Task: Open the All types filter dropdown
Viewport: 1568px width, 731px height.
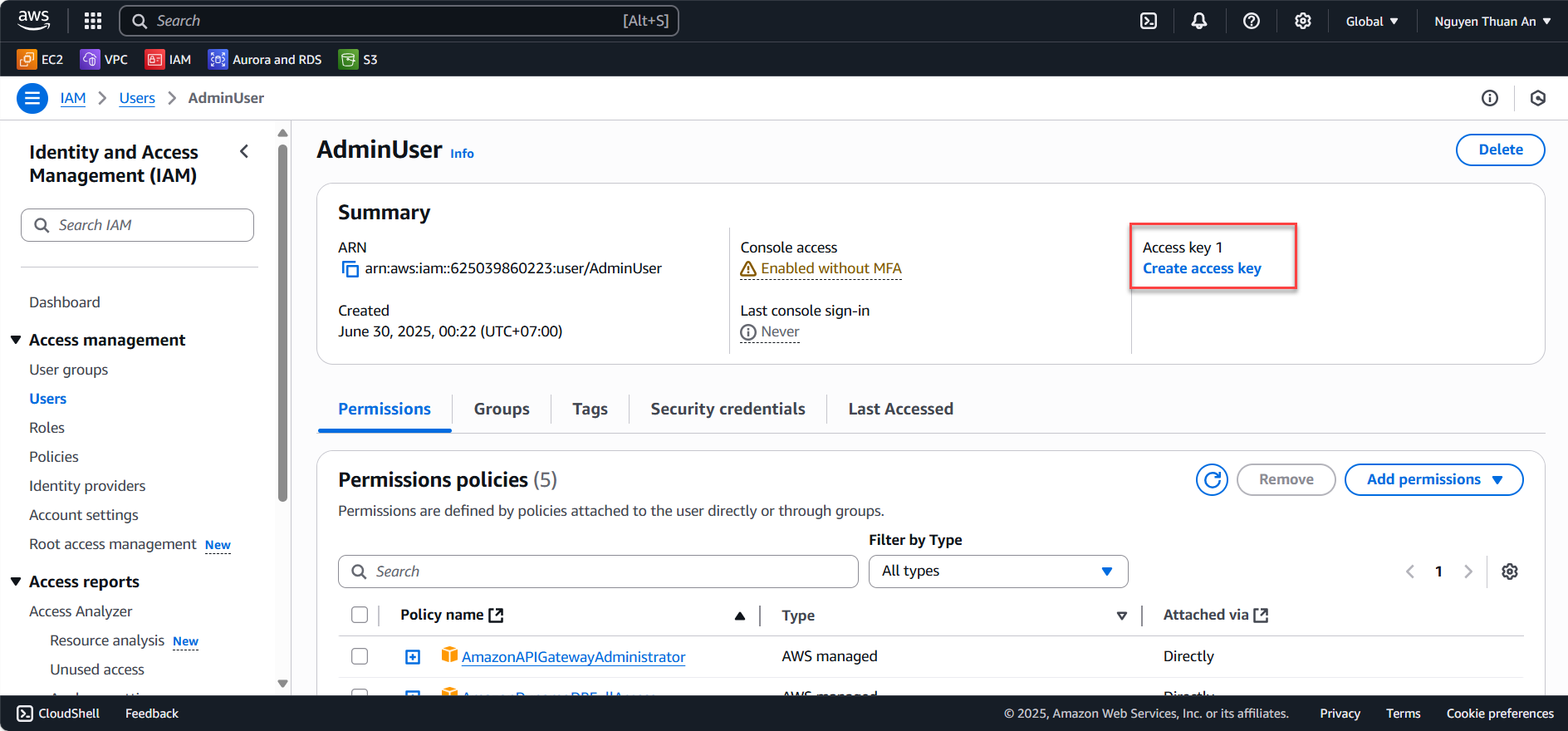Action: 998,572
